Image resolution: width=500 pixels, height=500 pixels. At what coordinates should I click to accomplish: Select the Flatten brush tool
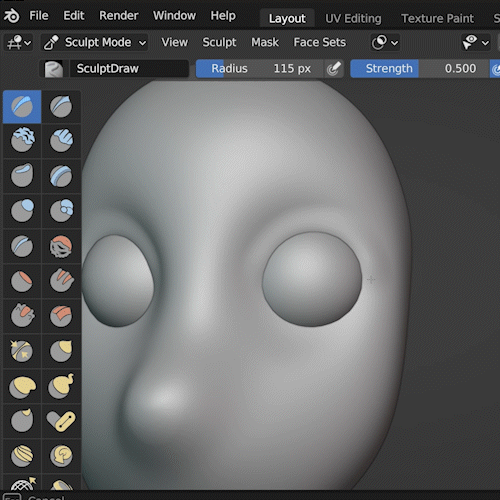[22, 281]
